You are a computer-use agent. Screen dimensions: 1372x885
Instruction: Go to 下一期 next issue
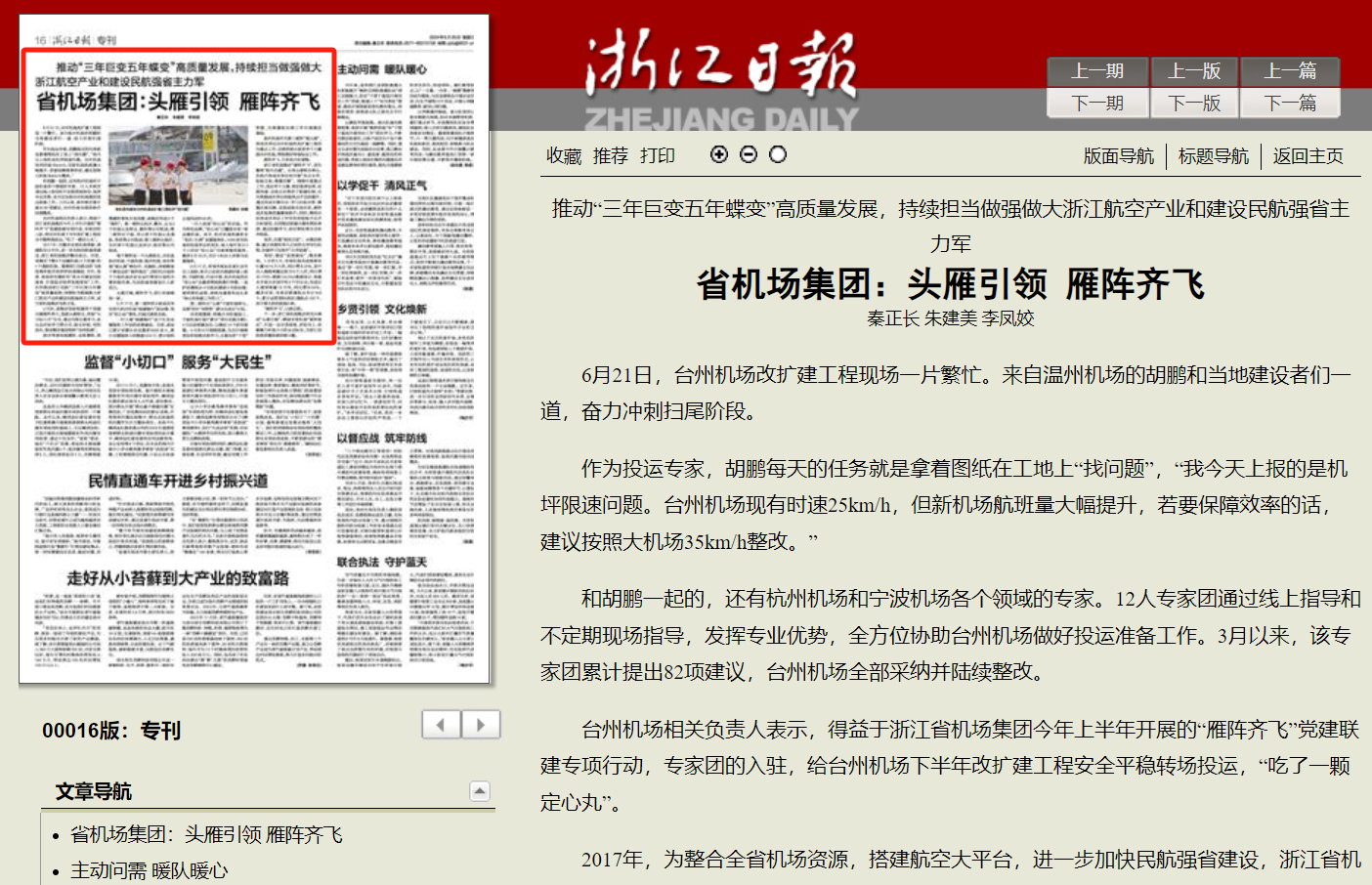pyautogui.click(x=1097, y=103)
